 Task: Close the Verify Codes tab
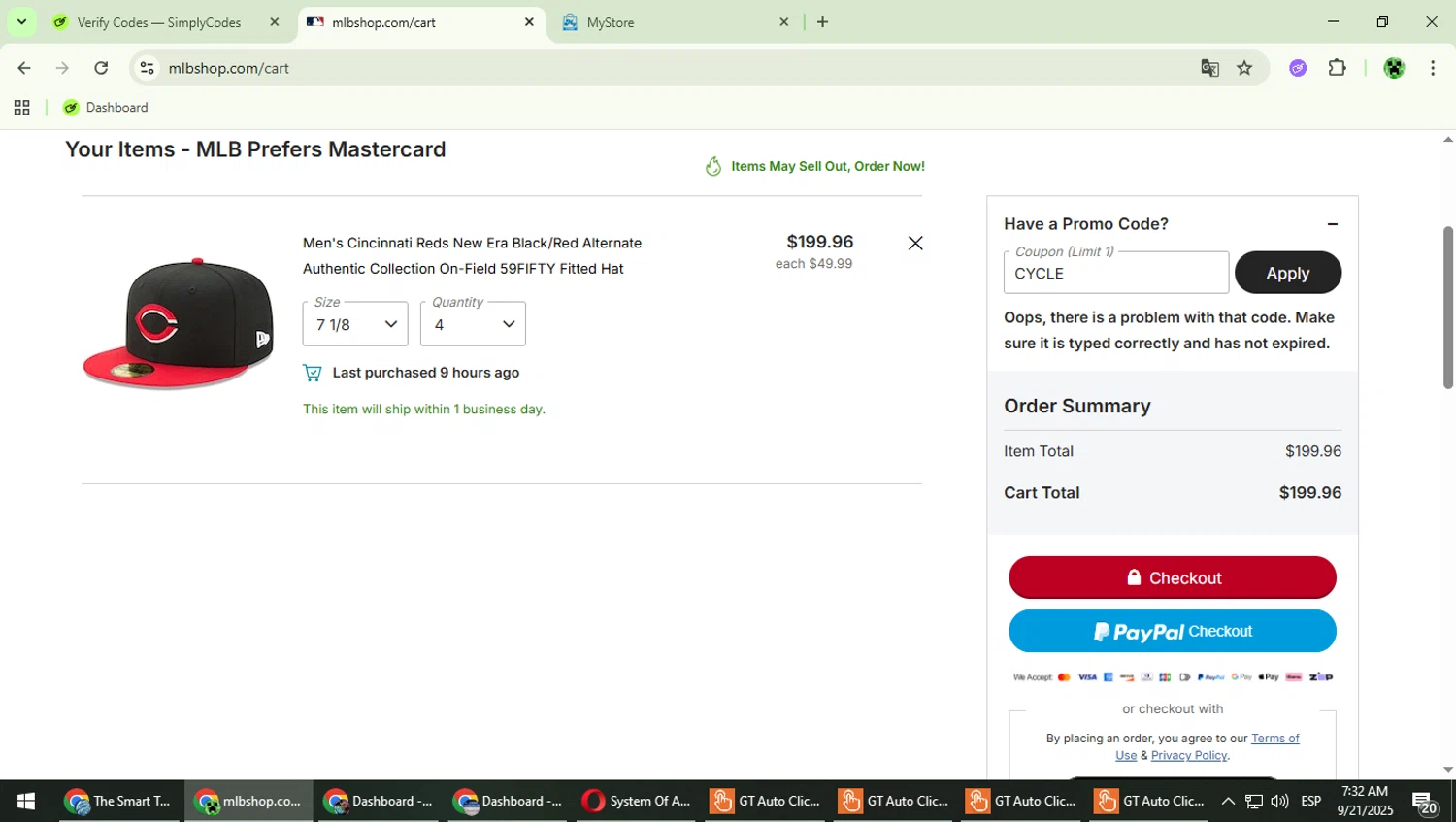[x=274, y=22]
